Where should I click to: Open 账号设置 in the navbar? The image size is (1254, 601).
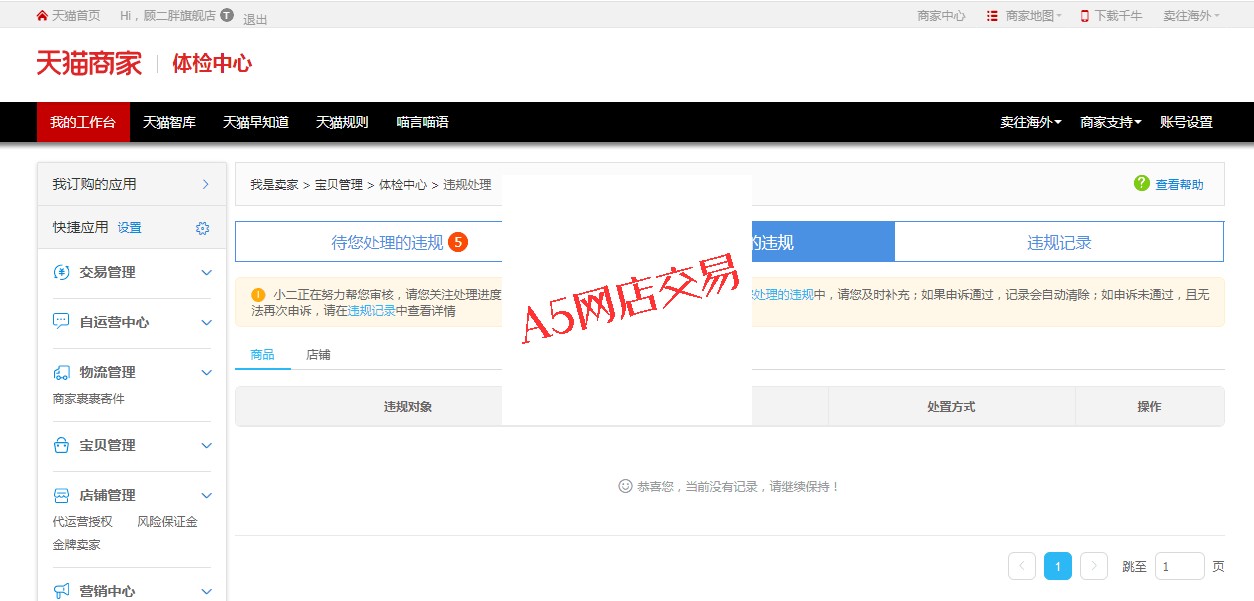[x=1186, y=122]
